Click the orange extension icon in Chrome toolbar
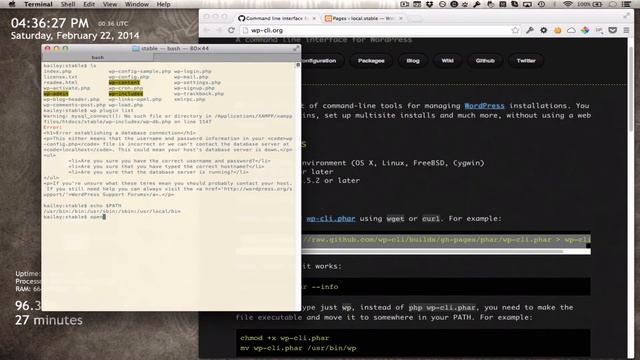Image resolution: width=640 pixels, height=360 pixels. [x=558, y=30]
